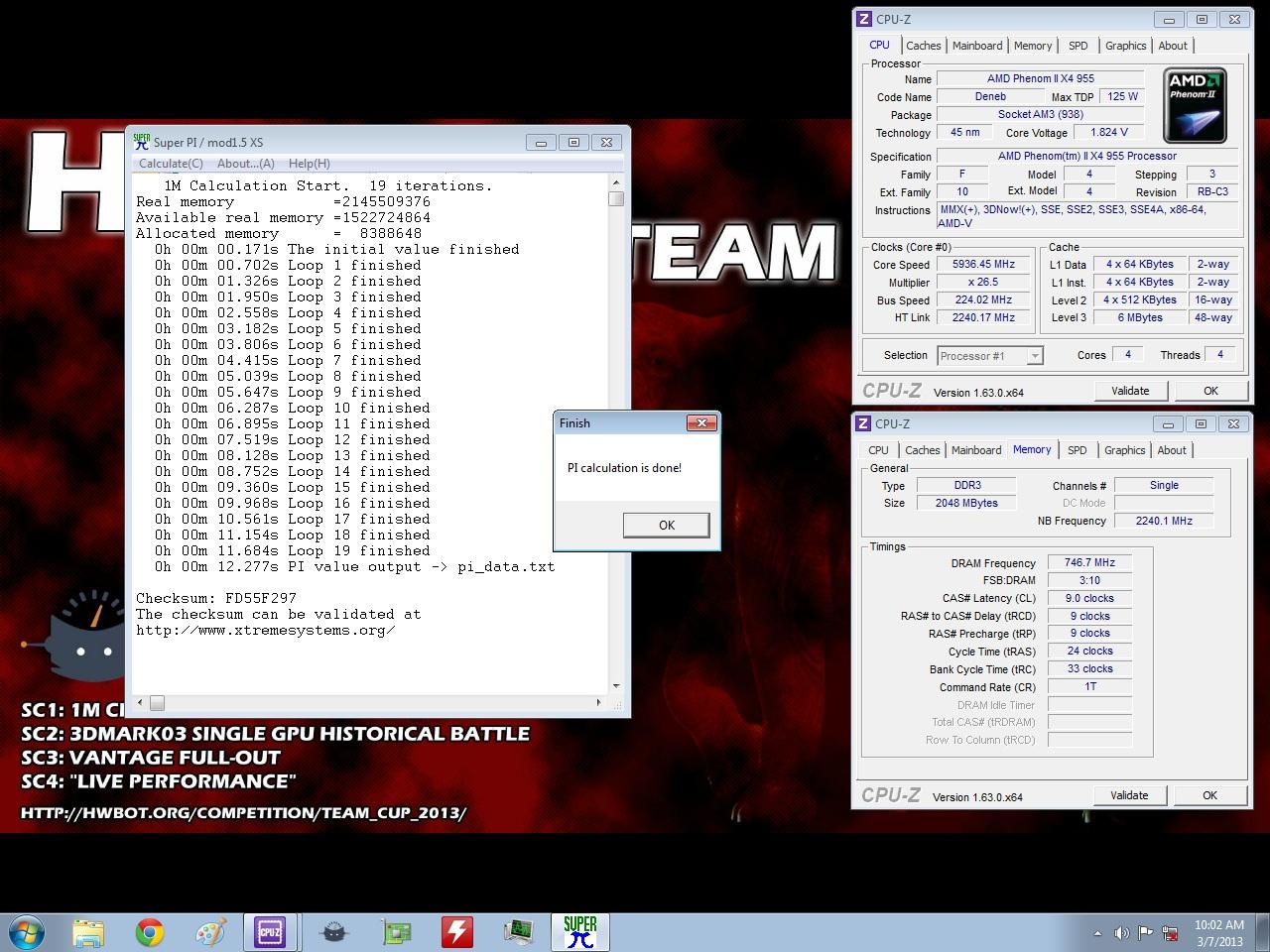Open the Help(H) menu in Super PI
The width and height of the screenshot is (1270, 952).
[x=309, y=164]
